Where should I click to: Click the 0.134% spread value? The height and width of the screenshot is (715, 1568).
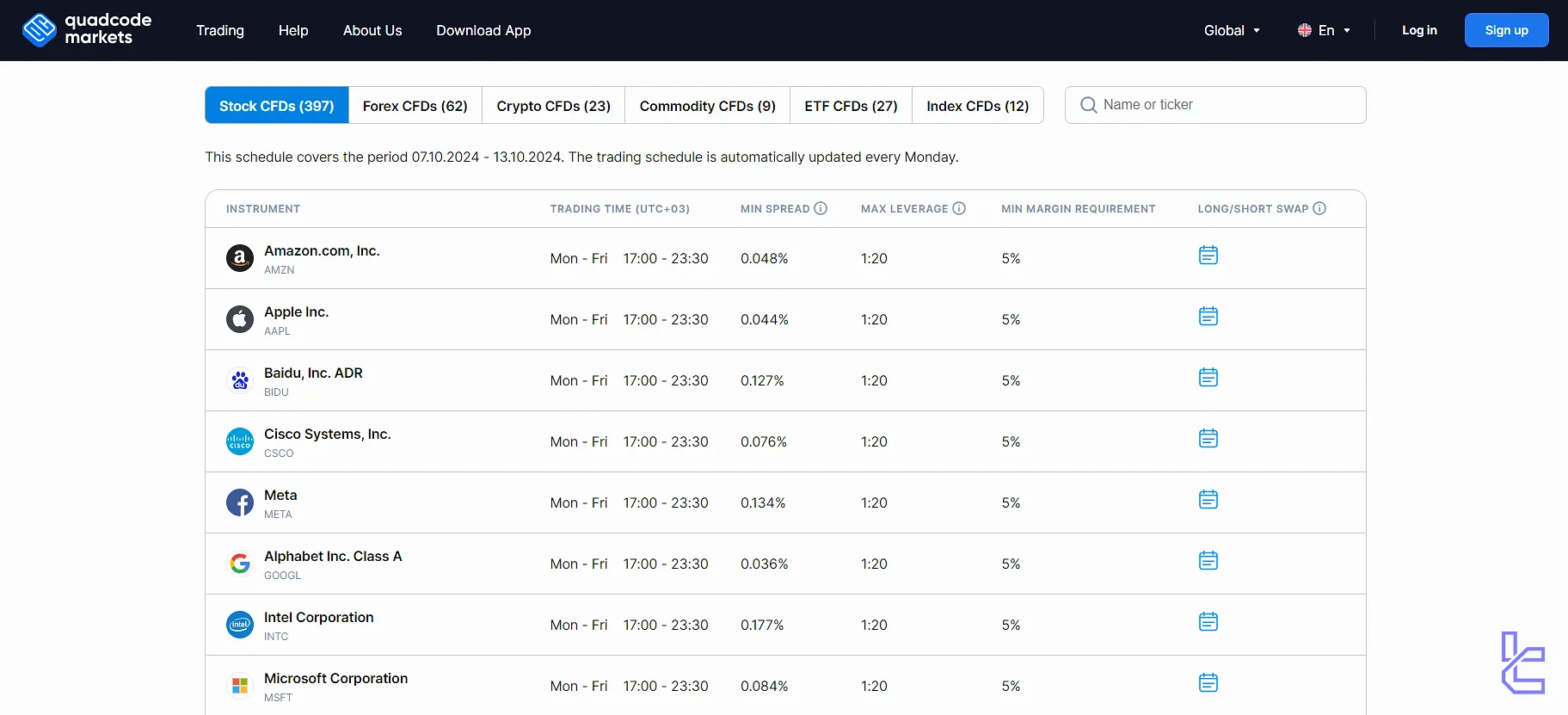pos(763,502)
